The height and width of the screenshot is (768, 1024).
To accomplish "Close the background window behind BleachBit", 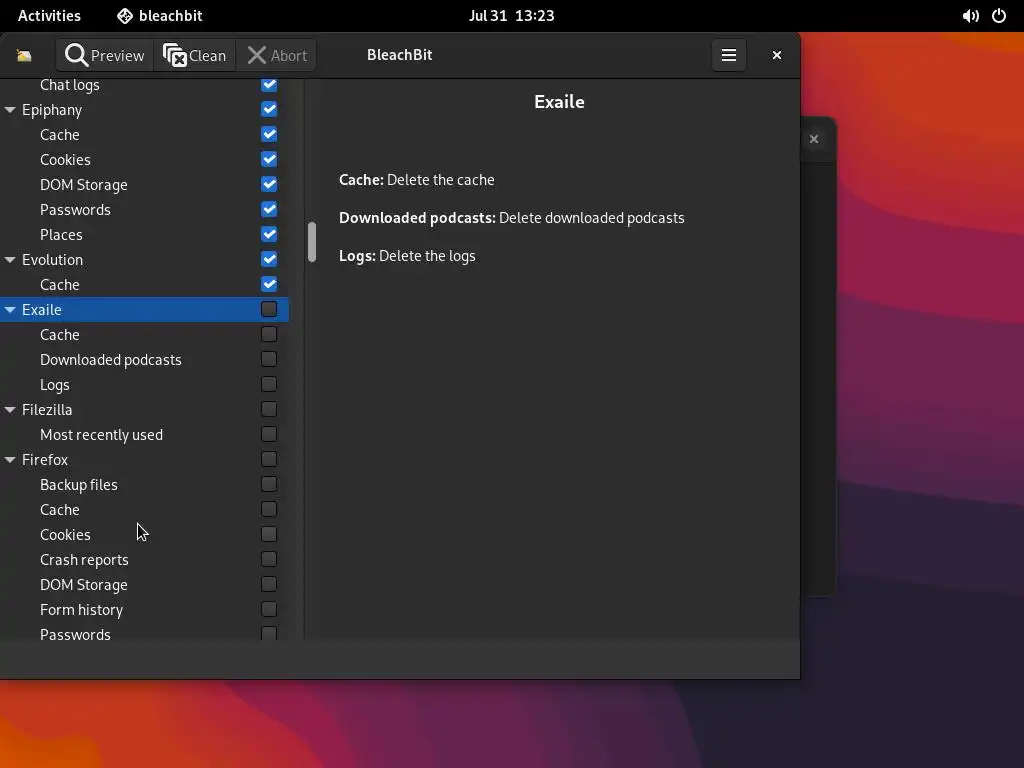I will pos(814,139).
